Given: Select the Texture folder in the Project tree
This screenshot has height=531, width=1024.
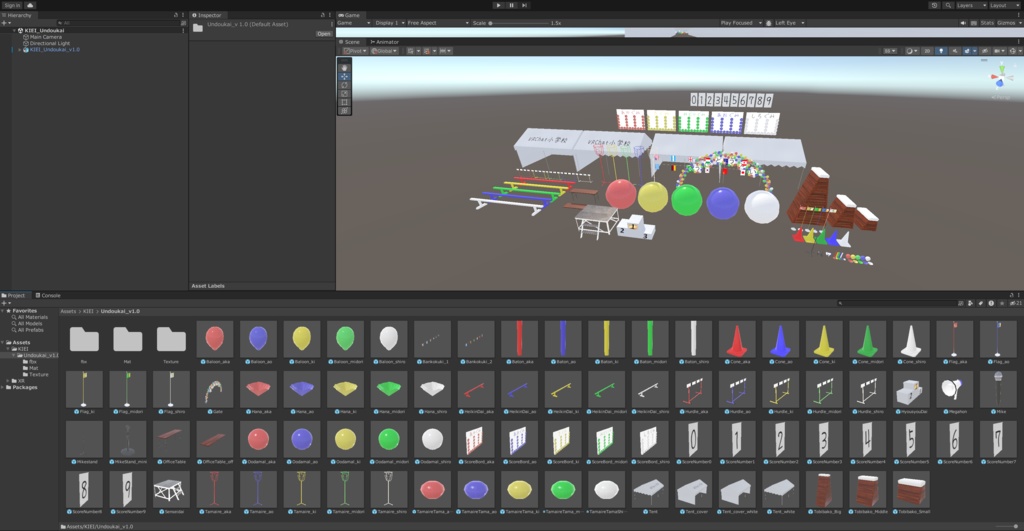Looking at the screenshot, I should coord(35,374).
